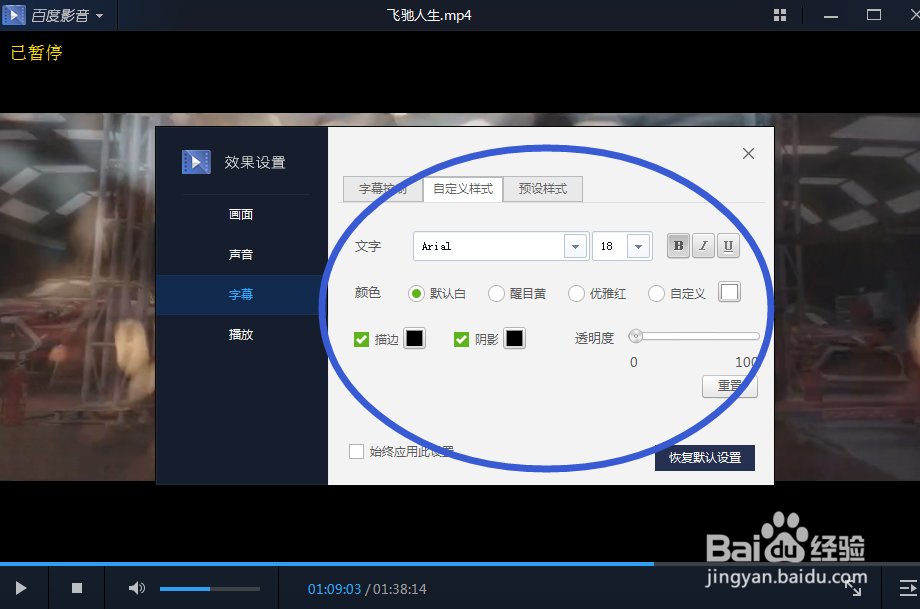Go to the 画面 settings section
The height and width of the screenshot is (609, 920).
point(241,214)
